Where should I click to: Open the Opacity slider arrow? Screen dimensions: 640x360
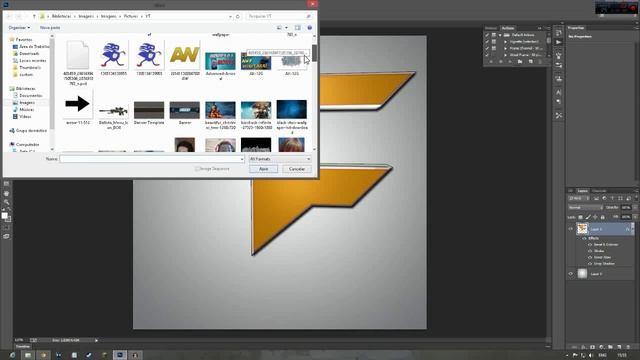point(636,208)
